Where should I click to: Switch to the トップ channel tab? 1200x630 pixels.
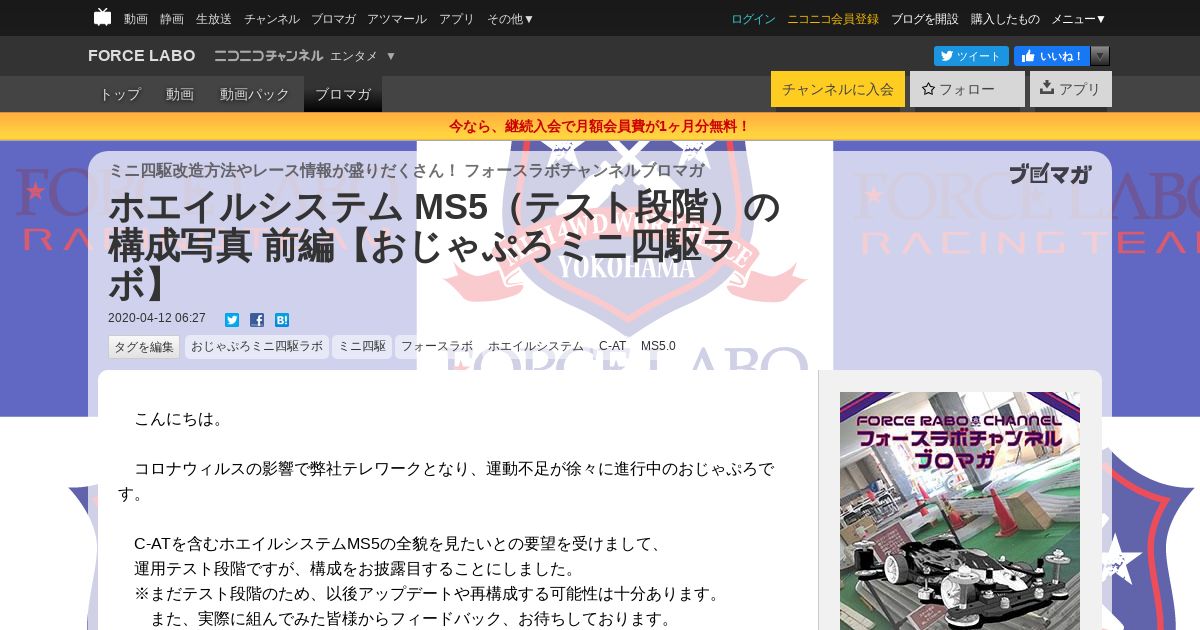tap(120, 94)
